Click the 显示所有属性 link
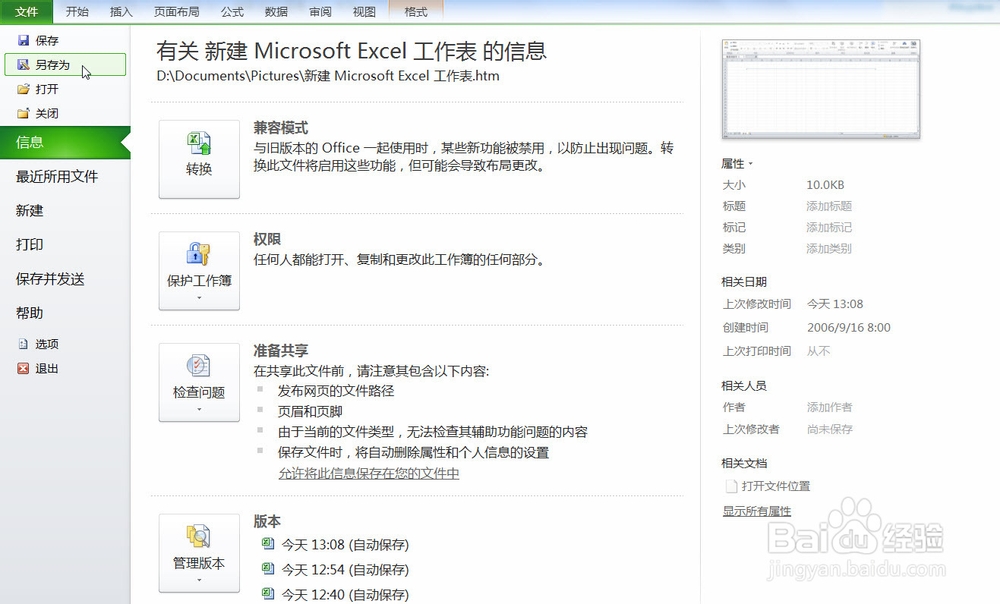 pos(756,511)
